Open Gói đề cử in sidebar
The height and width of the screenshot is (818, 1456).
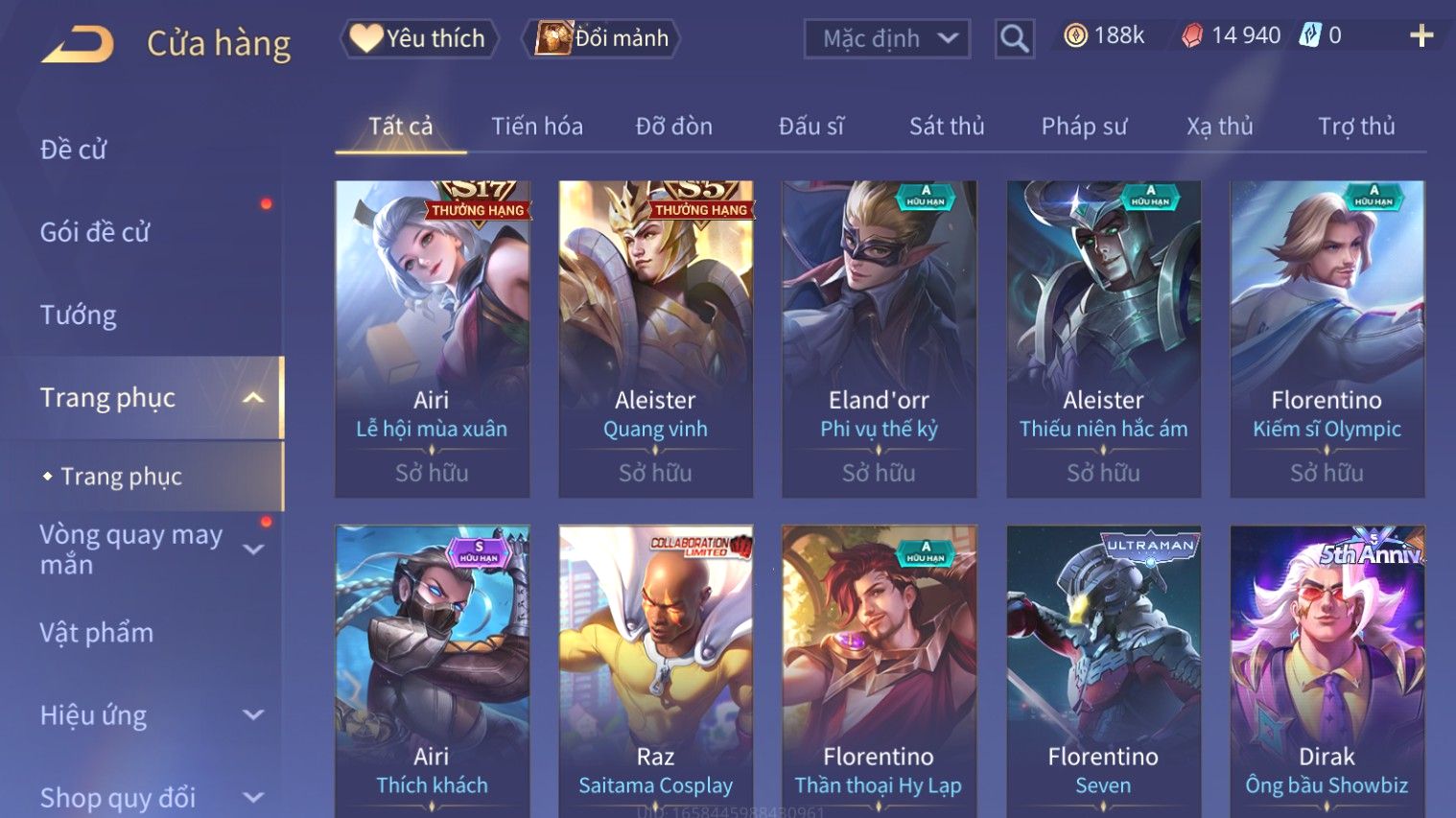(95, 232)
